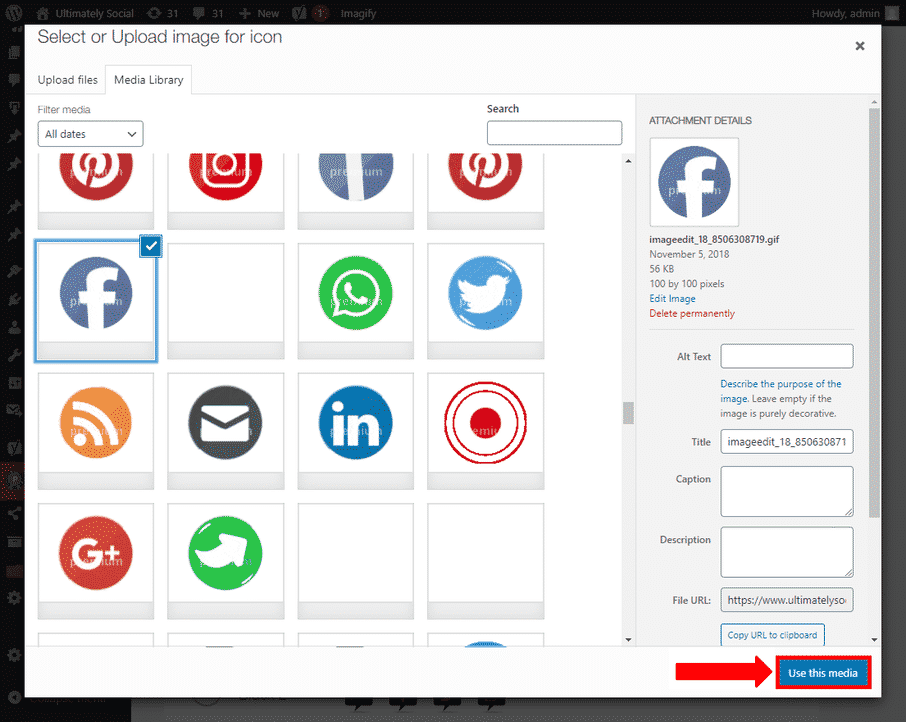Click the Caption text area
Screen dimensions: 906x722
tap(786, 491)
